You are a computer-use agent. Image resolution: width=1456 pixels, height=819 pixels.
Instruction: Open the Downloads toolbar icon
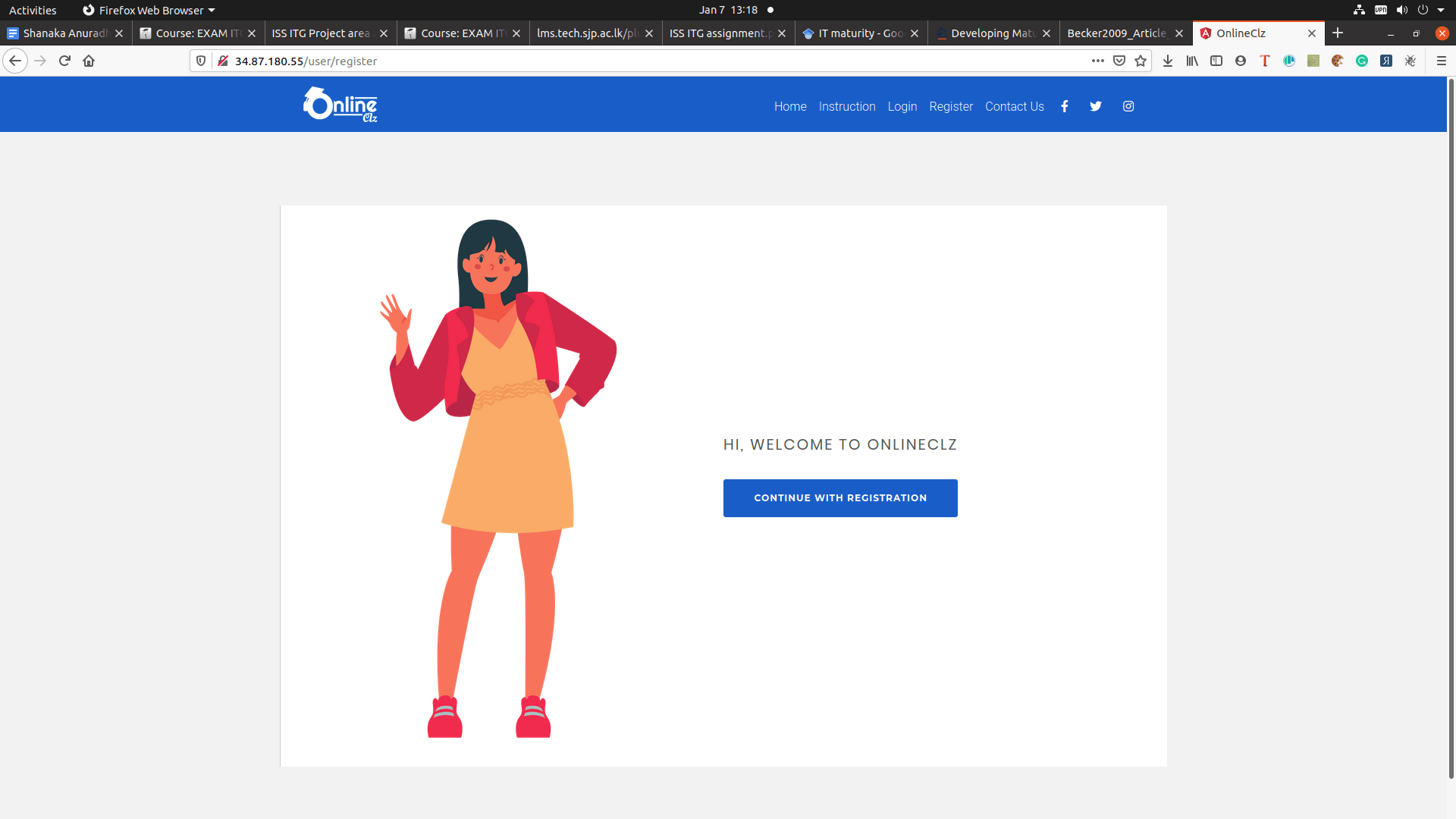pos(1168,61)
